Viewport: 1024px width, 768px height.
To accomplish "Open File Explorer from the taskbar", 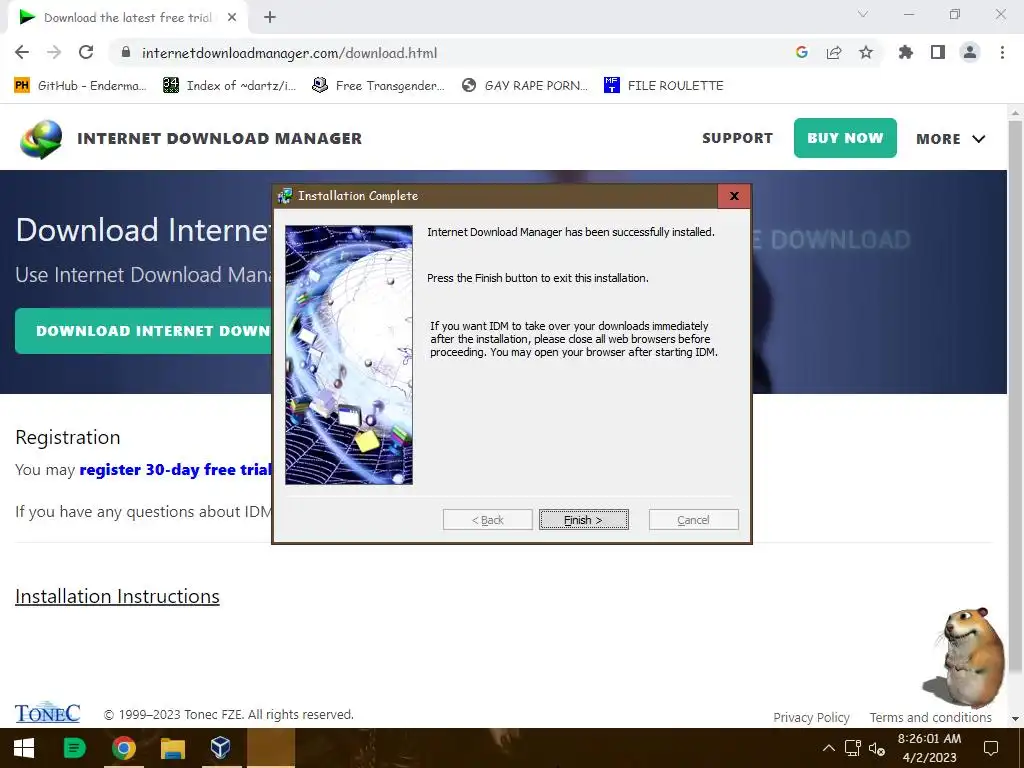I will point(173,748).
